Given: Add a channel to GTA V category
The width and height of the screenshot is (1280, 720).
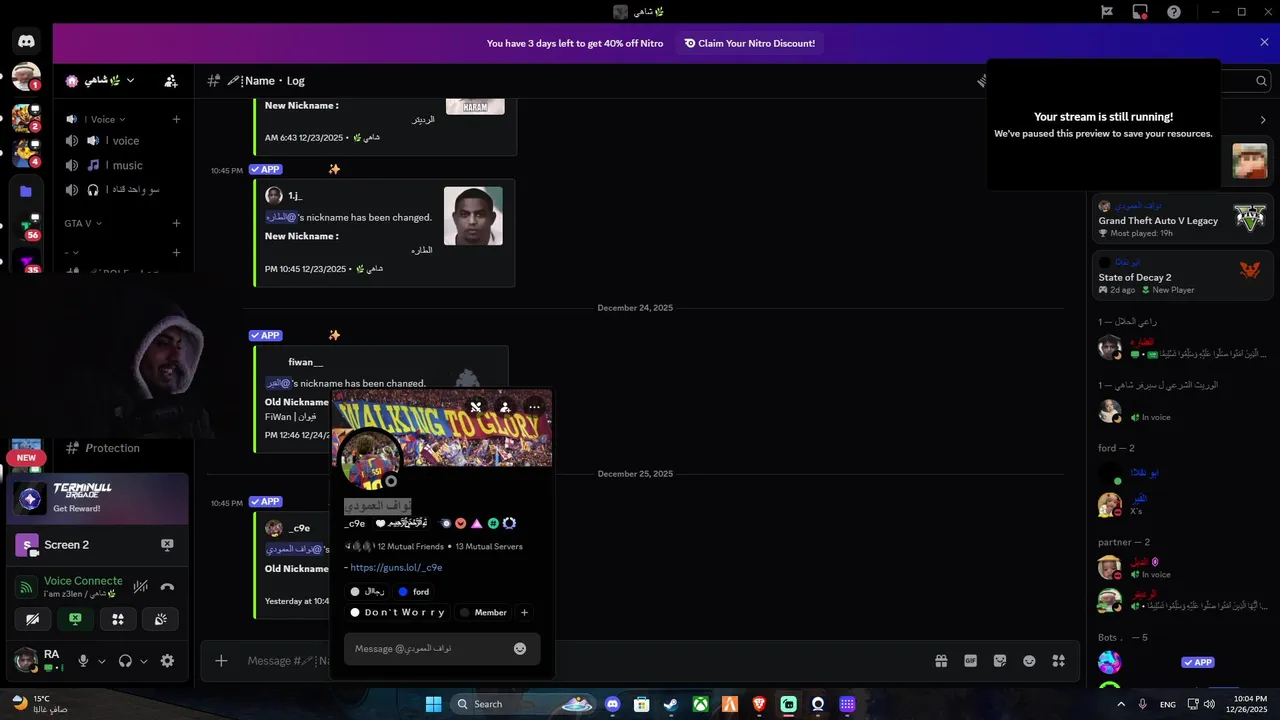Looking at the screenshot, I should [176, 223].
